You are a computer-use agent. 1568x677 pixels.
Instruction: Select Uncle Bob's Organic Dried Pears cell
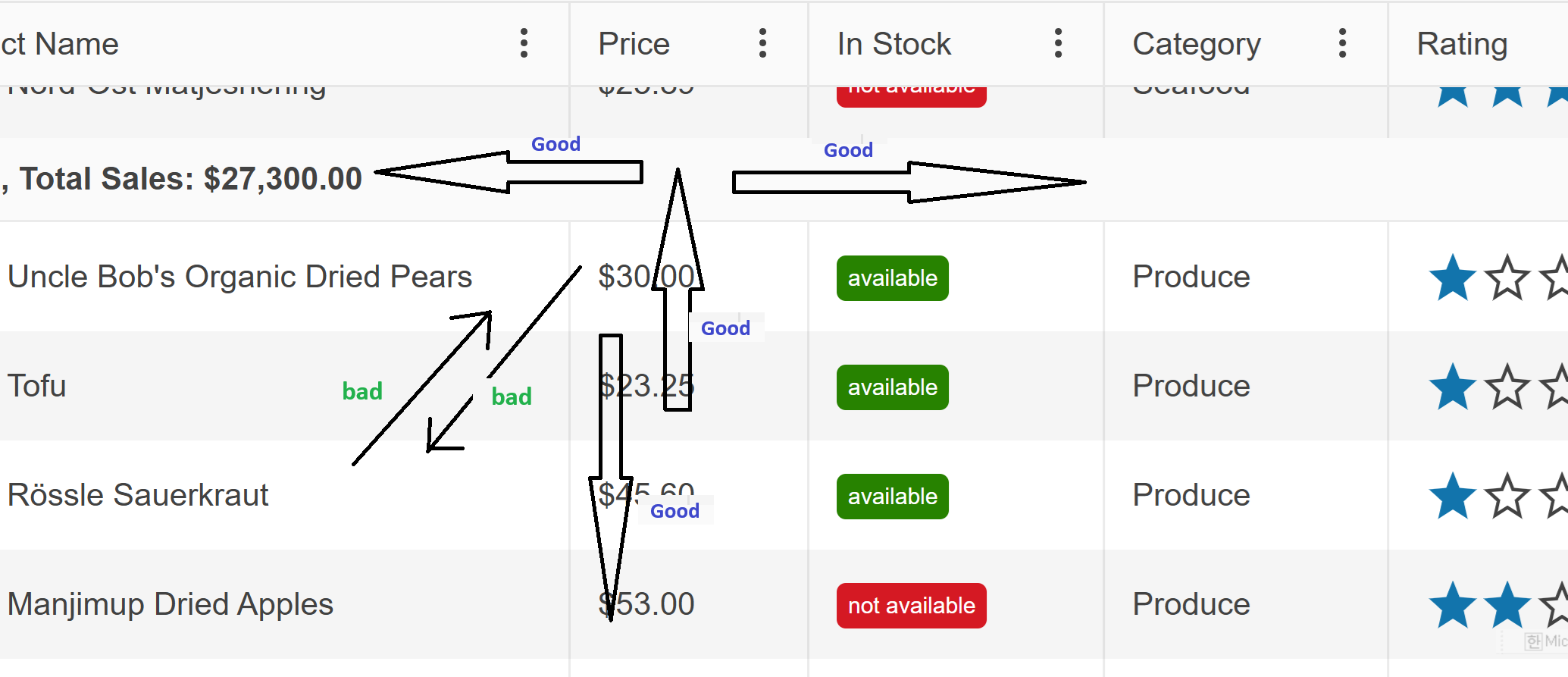[239, 277]
